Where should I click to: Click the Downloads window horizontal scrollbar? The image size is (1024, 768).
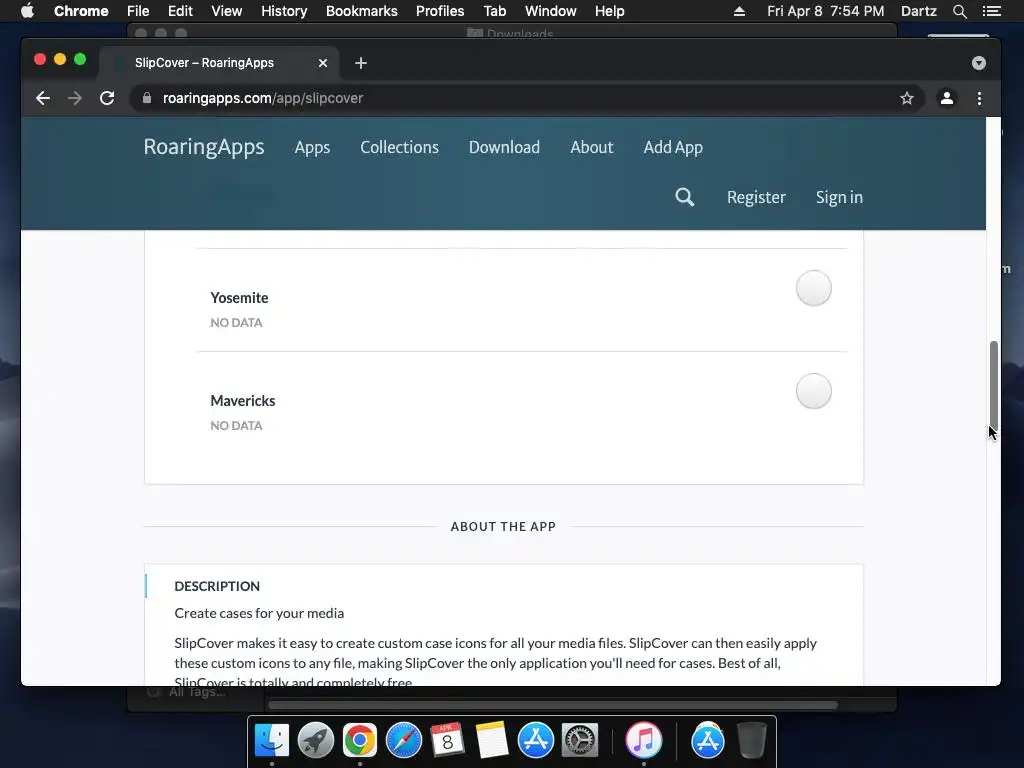pyautogui.click(x=552, y=705)
